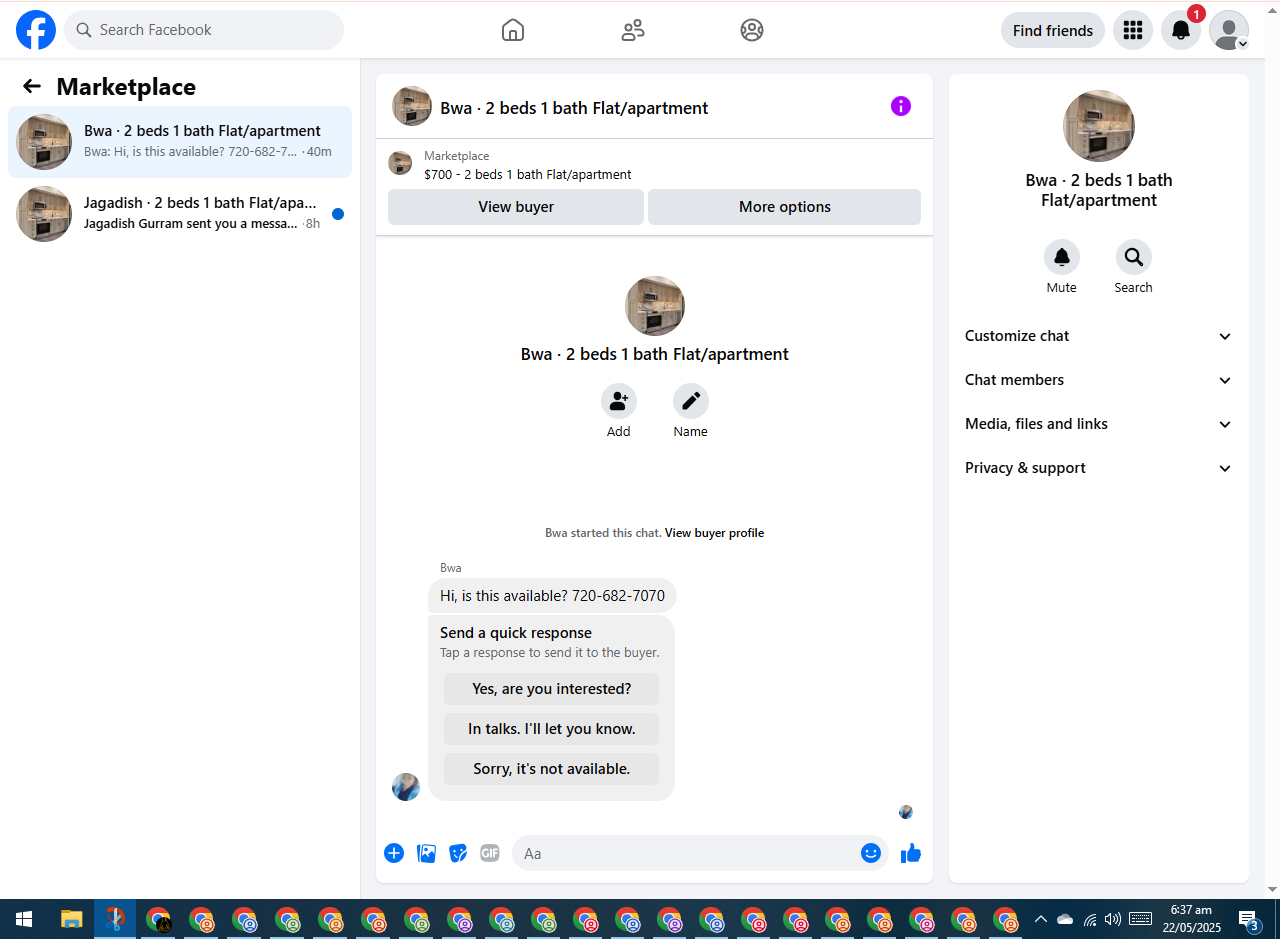Open the Friends icon in top bar
This screenshot has height=939, width=1280.
click(633, 30)
